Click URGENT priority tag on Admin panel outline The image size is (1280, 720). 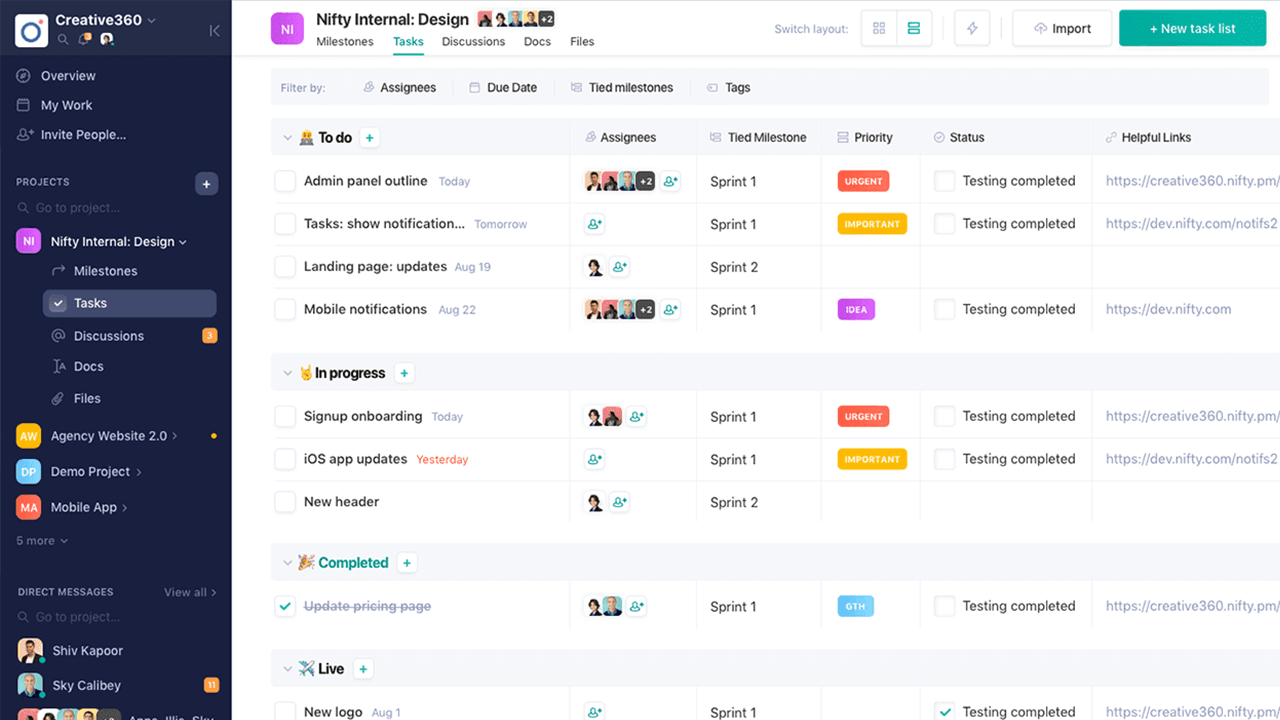[863, 181]
